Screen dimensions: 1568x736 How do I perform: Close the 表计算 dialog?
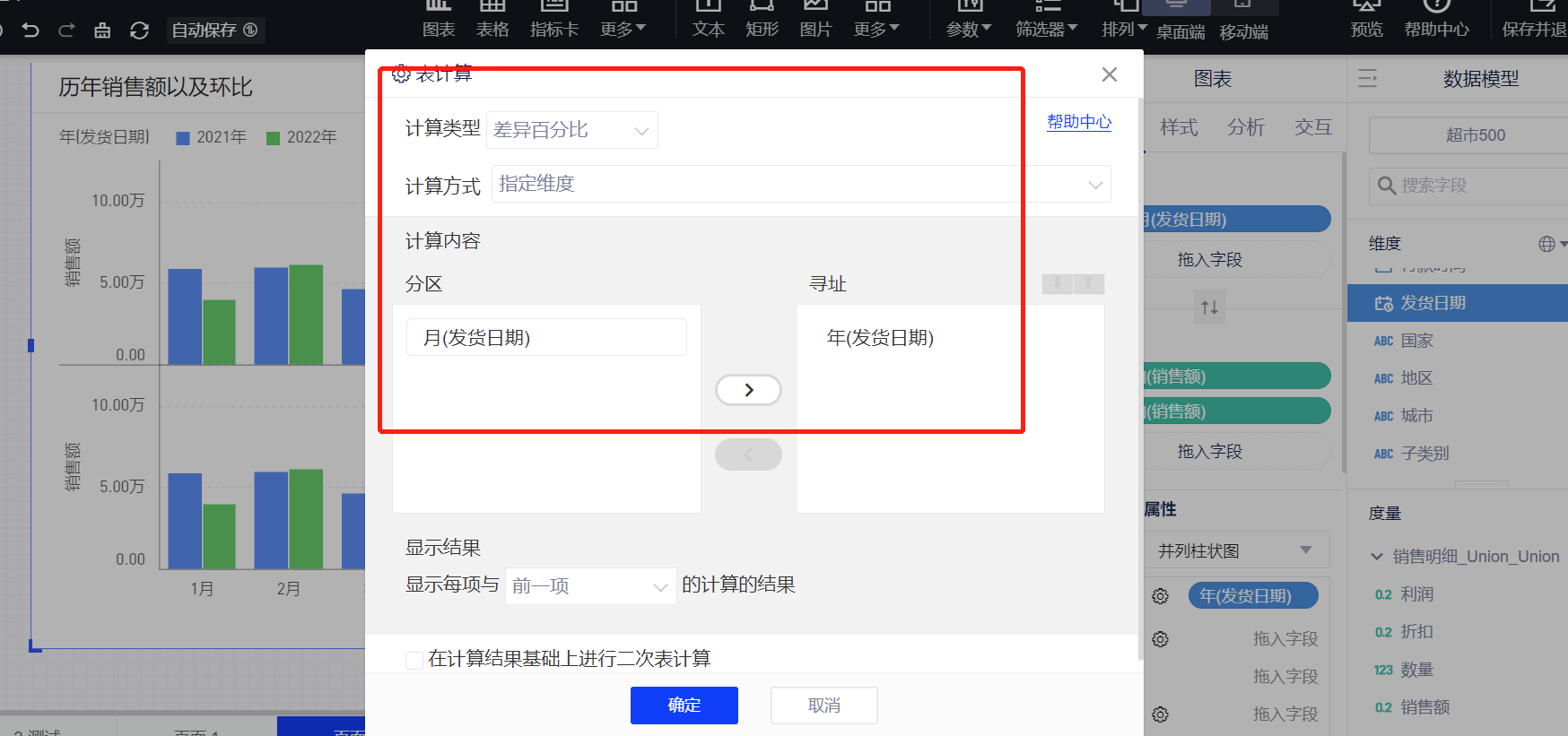pyautogui.click(x=1110, y=74)
